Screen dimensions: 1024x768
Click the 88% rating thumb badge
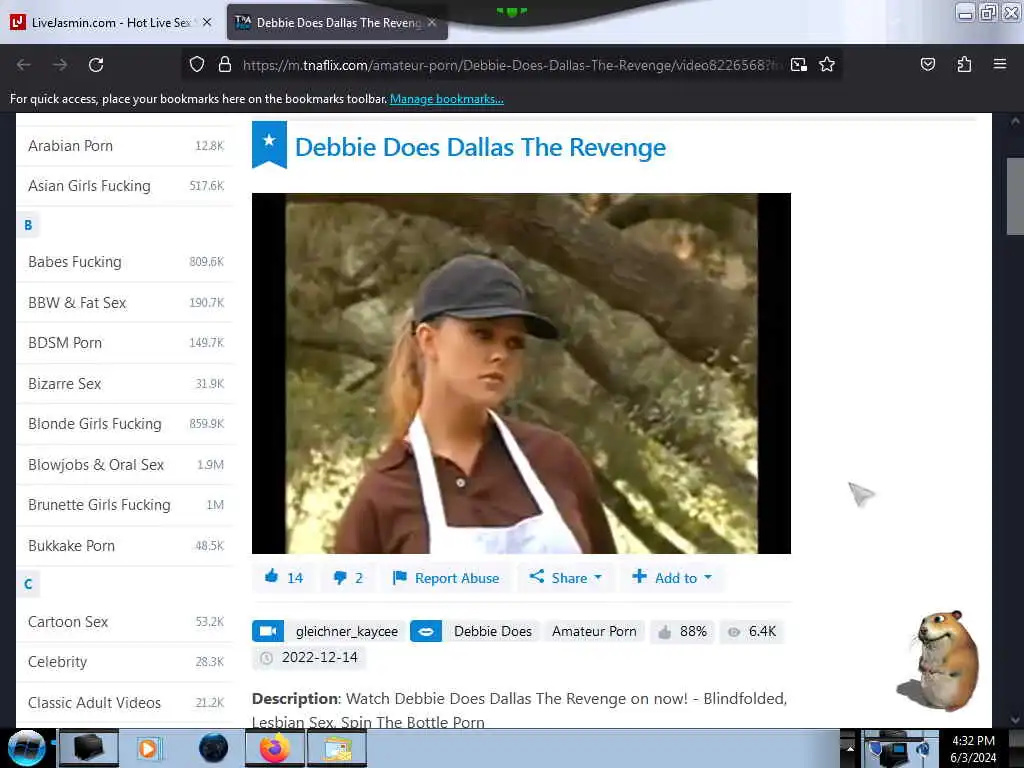tap(682, 632)
